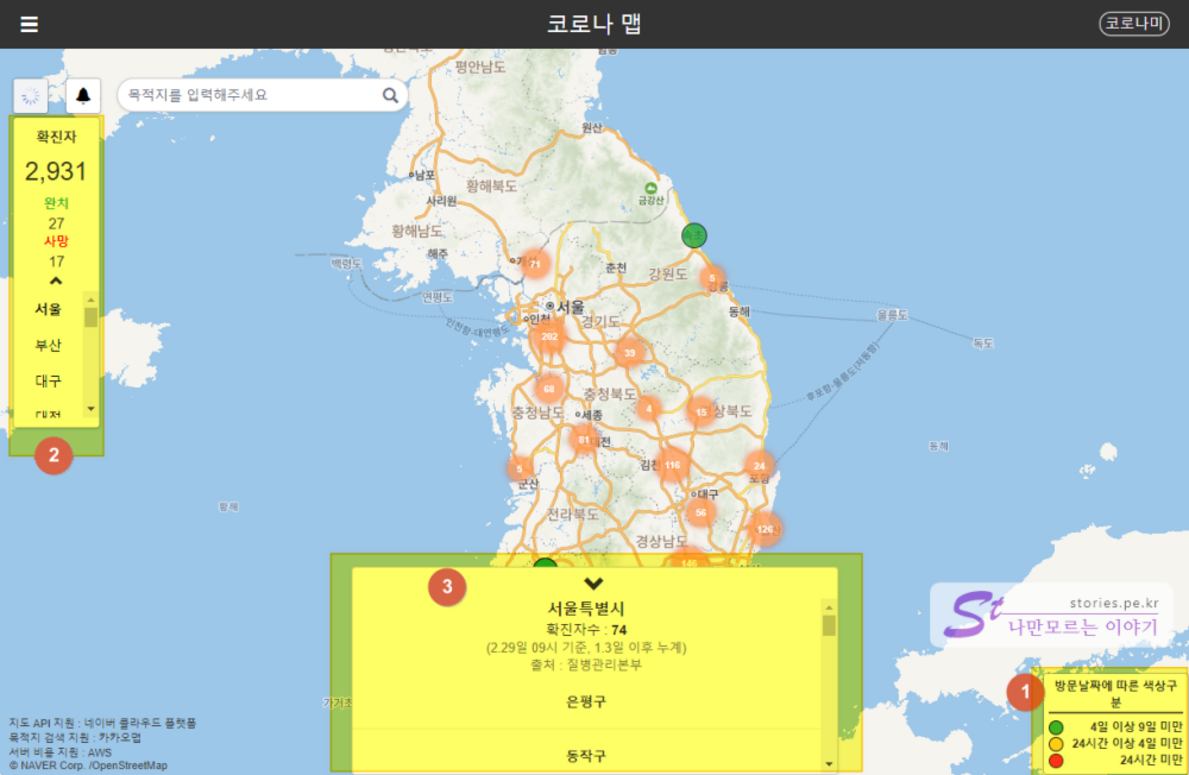Open the hamburger menu
The height and width of the screenshot is (775, 1189).
(29, 24)
